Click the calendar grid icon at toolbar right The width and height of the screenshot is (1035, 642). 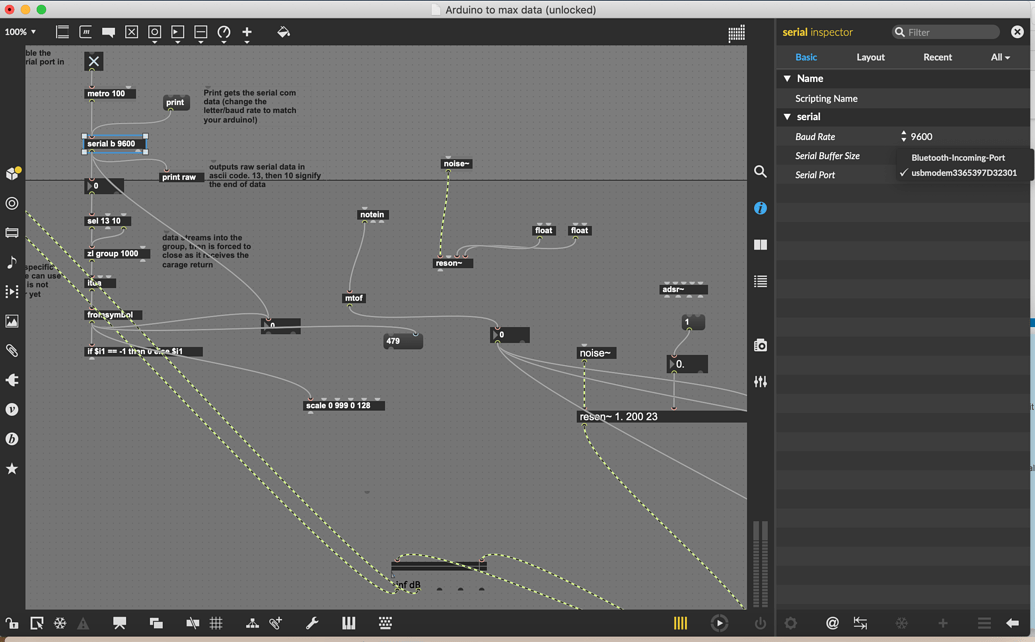point(737,33)
